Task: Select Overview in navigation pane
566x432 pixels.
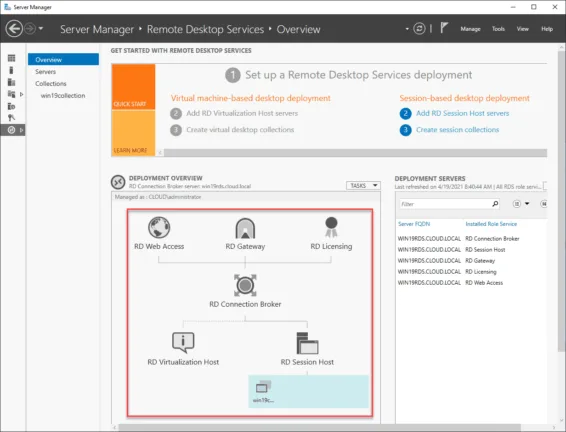Action: click(64, 60)
